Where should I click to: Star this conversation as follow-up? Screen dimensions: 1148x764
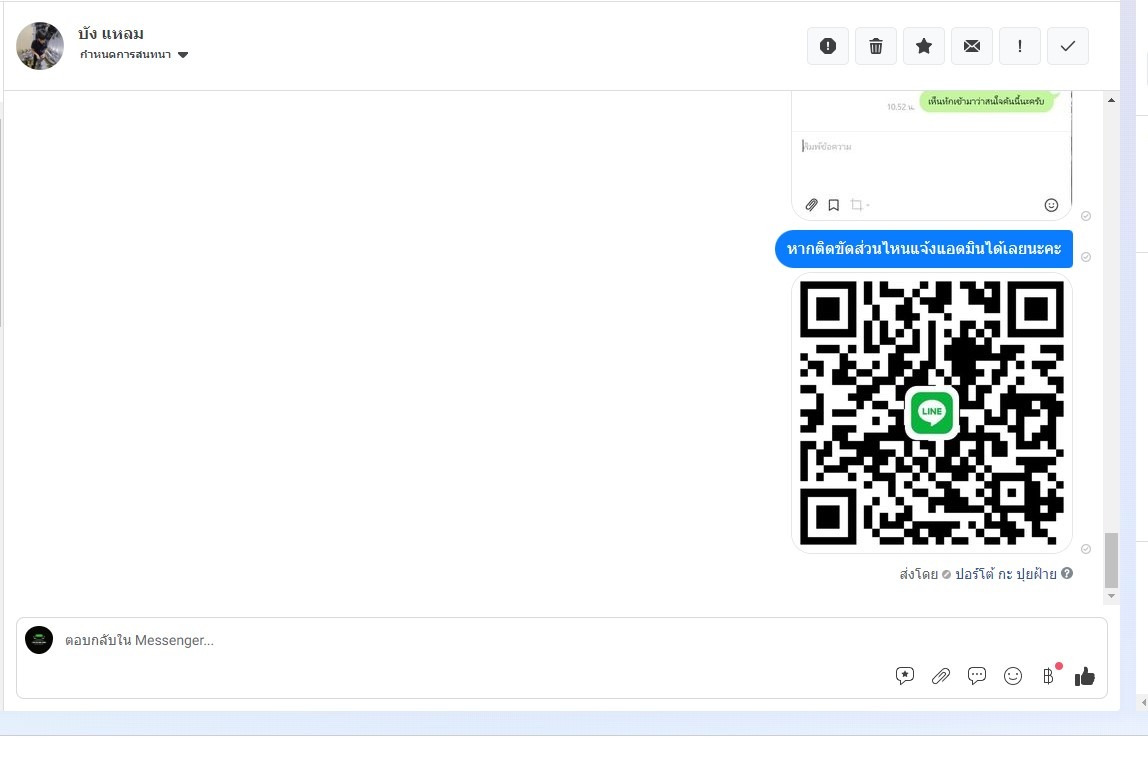(924, 46)
